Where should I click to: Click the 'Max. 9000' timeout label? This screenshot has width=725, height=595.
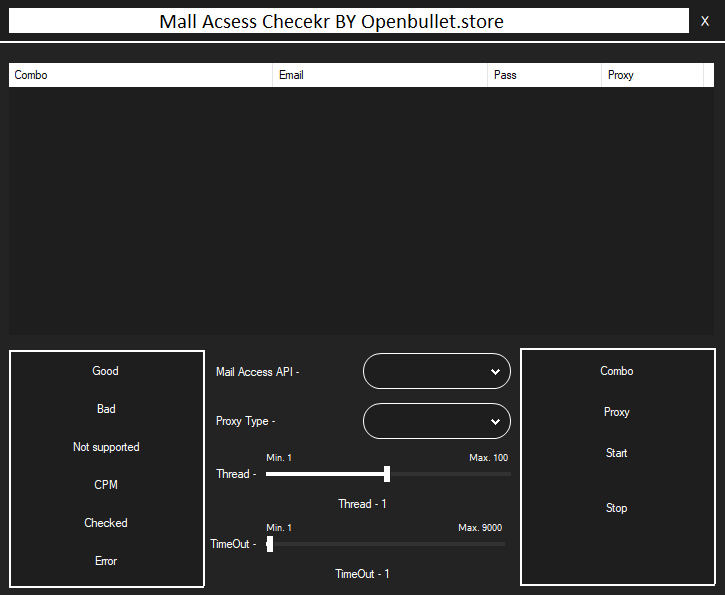click(480, 528)
